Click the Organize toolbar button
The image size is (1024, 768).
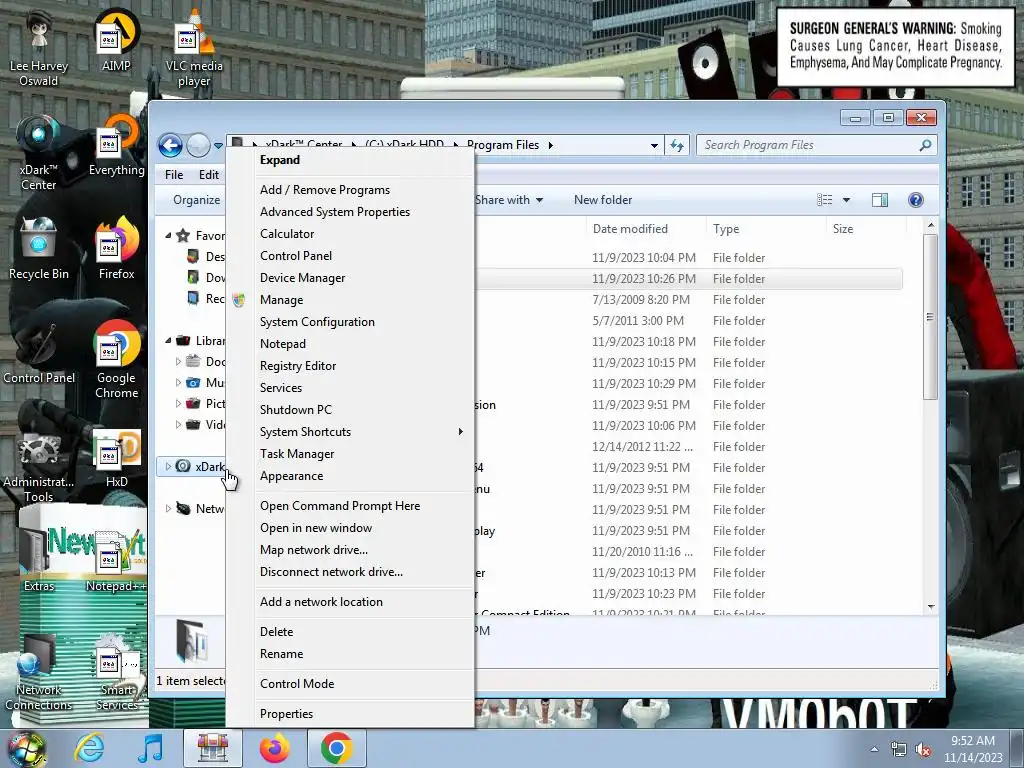pyautogui.click(x=196, y=200)
